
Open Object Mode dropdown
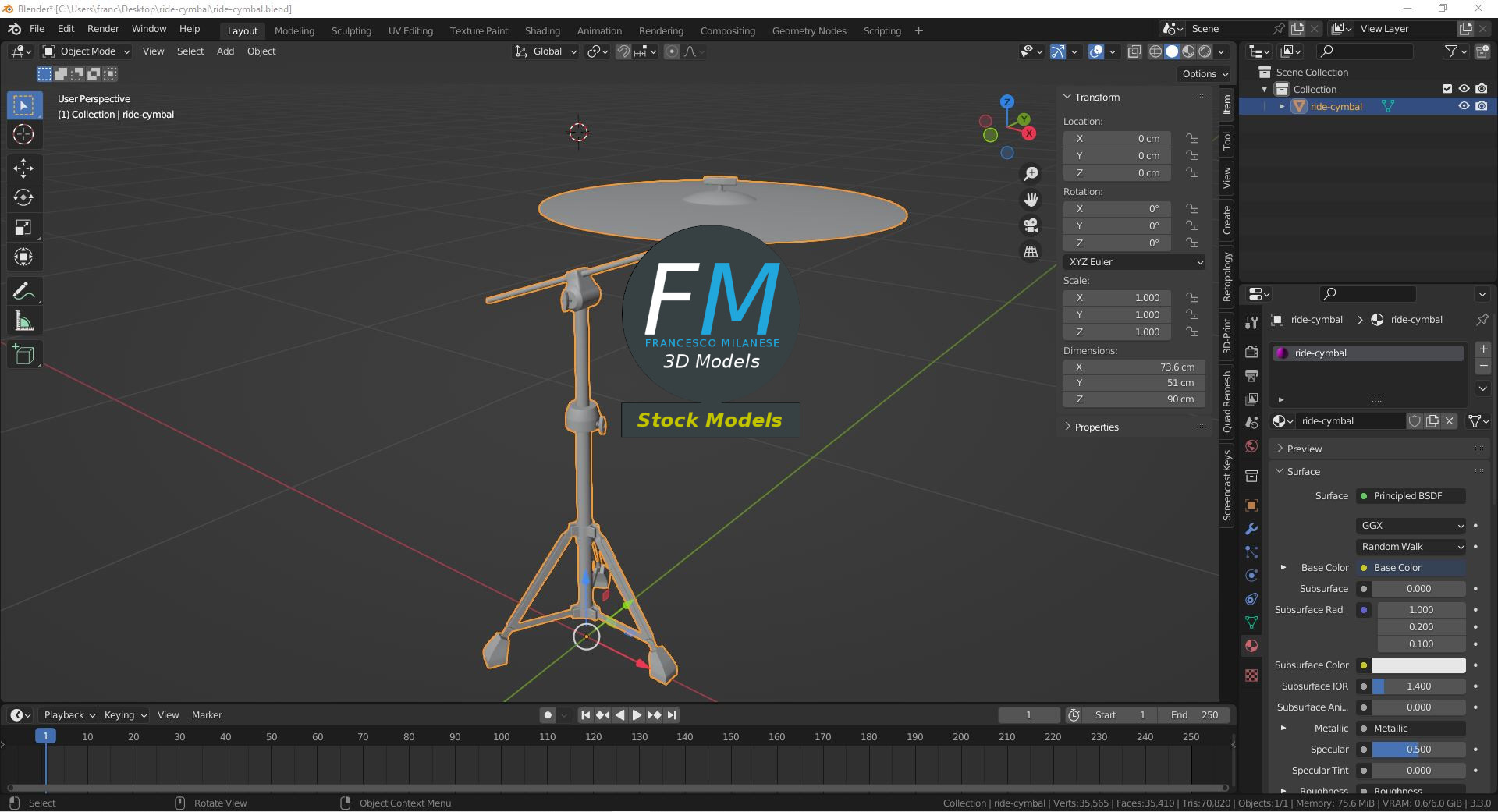[86, 51]
